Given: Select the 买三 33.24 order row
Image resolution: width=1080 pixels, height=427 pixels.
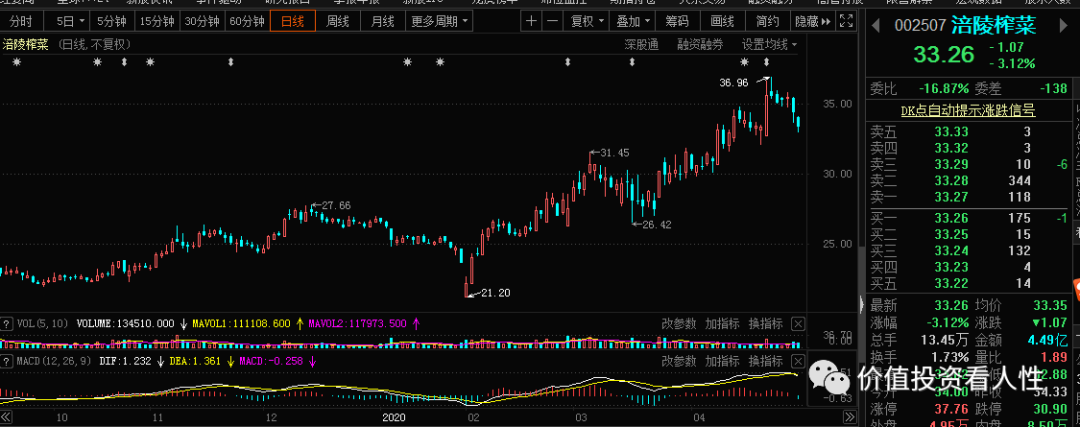Looking at the screenshot, I should (966, 251).
